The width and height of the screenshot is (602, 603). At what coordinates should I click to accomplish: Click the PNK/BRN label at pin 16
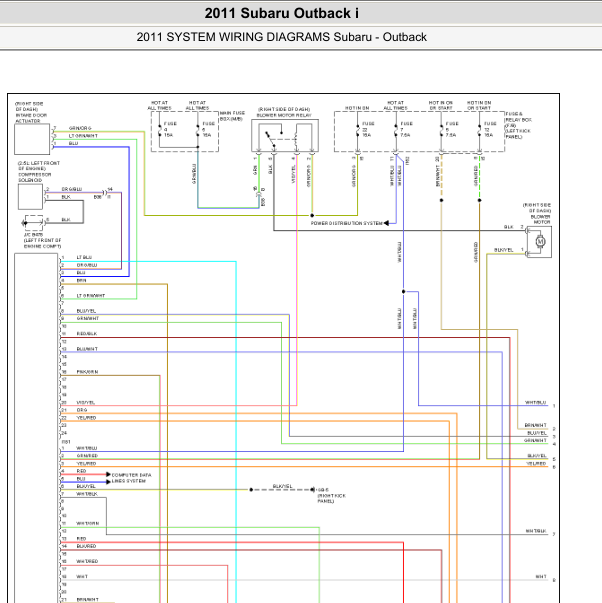coord(87,372)
